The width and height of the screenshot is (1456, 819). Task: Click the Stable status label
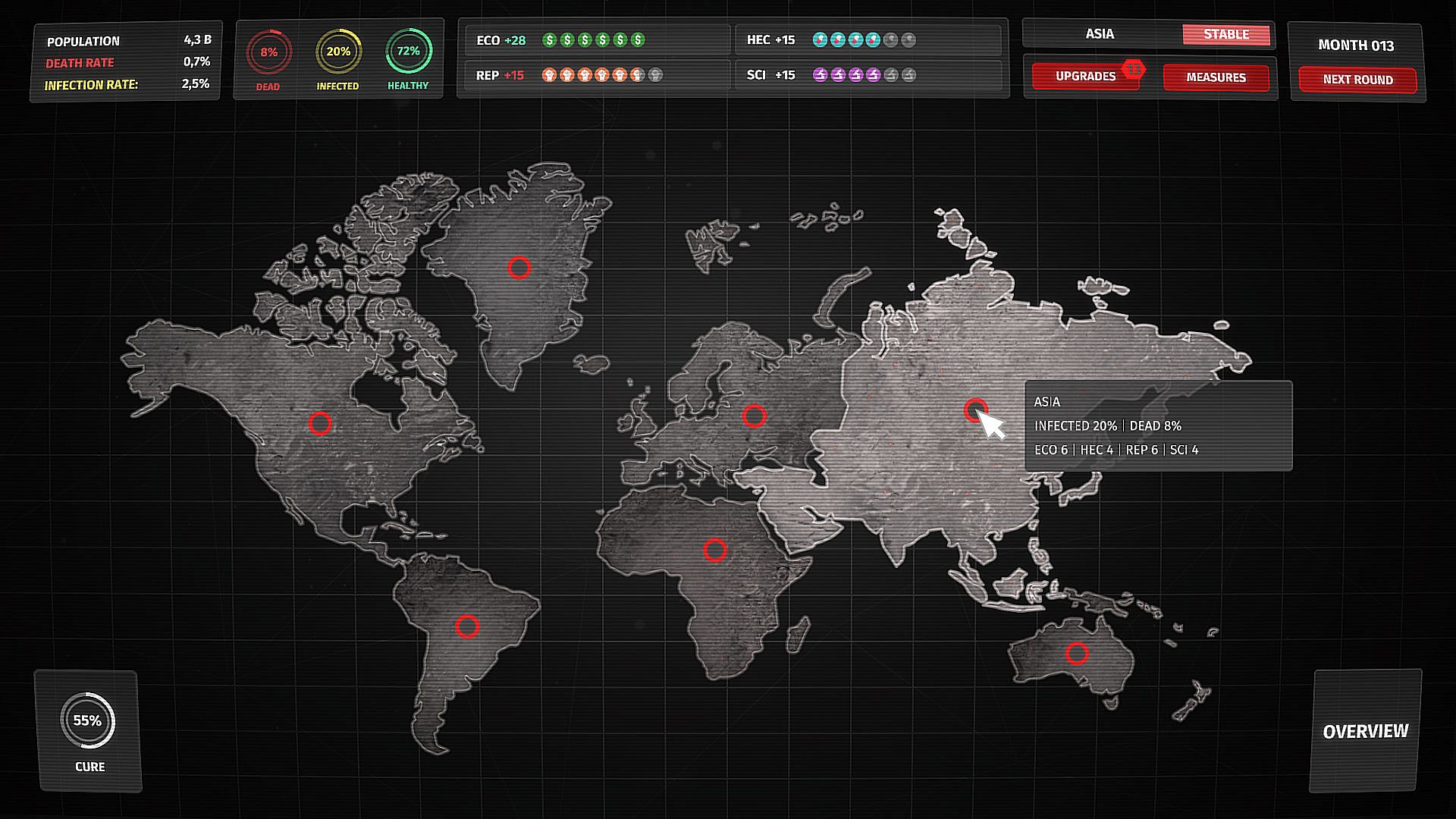point(1225,35)
